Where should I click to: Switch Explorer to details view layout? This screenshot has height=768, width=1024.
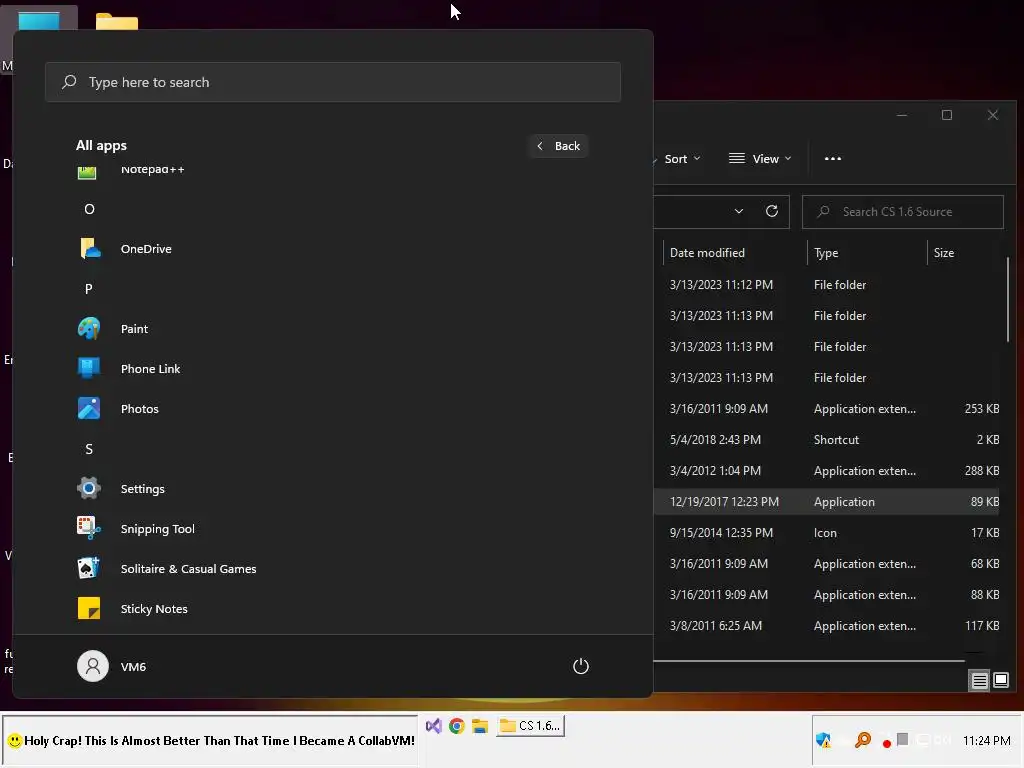pos(979,681)
